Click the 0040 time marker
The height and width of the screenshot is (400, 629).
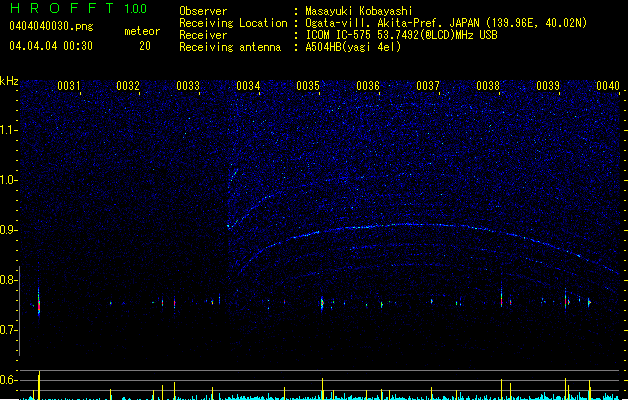[x=608, y=86]
